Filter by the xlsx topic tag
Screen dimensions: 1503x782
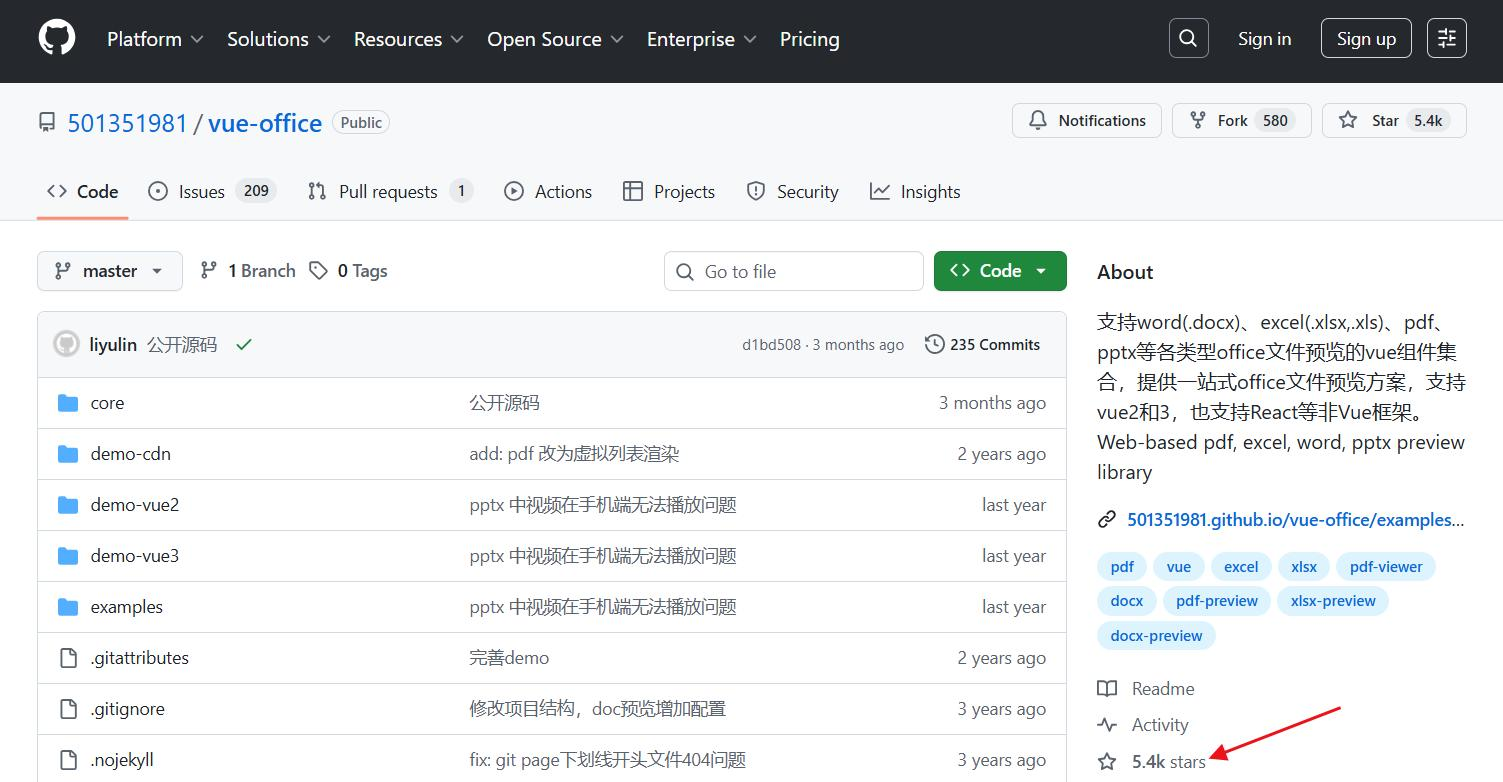[1304, 567]
